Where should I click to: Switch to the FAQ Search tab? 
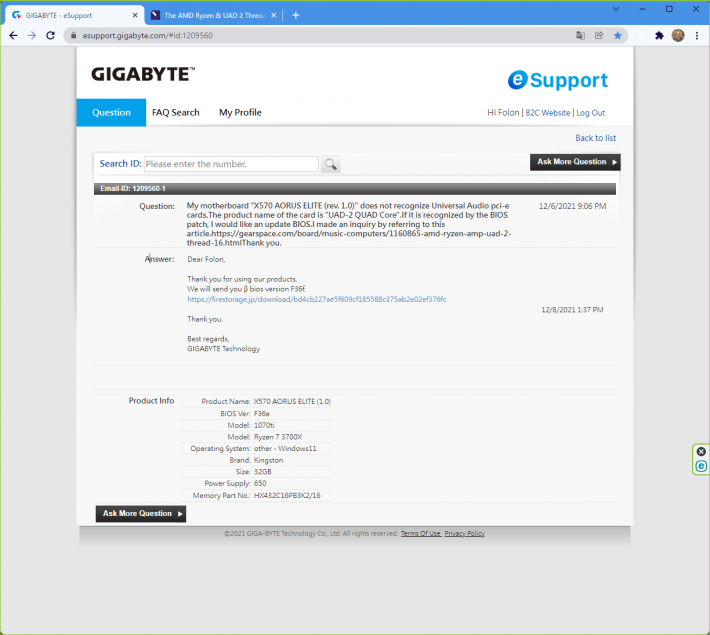[x=175, y=113]
